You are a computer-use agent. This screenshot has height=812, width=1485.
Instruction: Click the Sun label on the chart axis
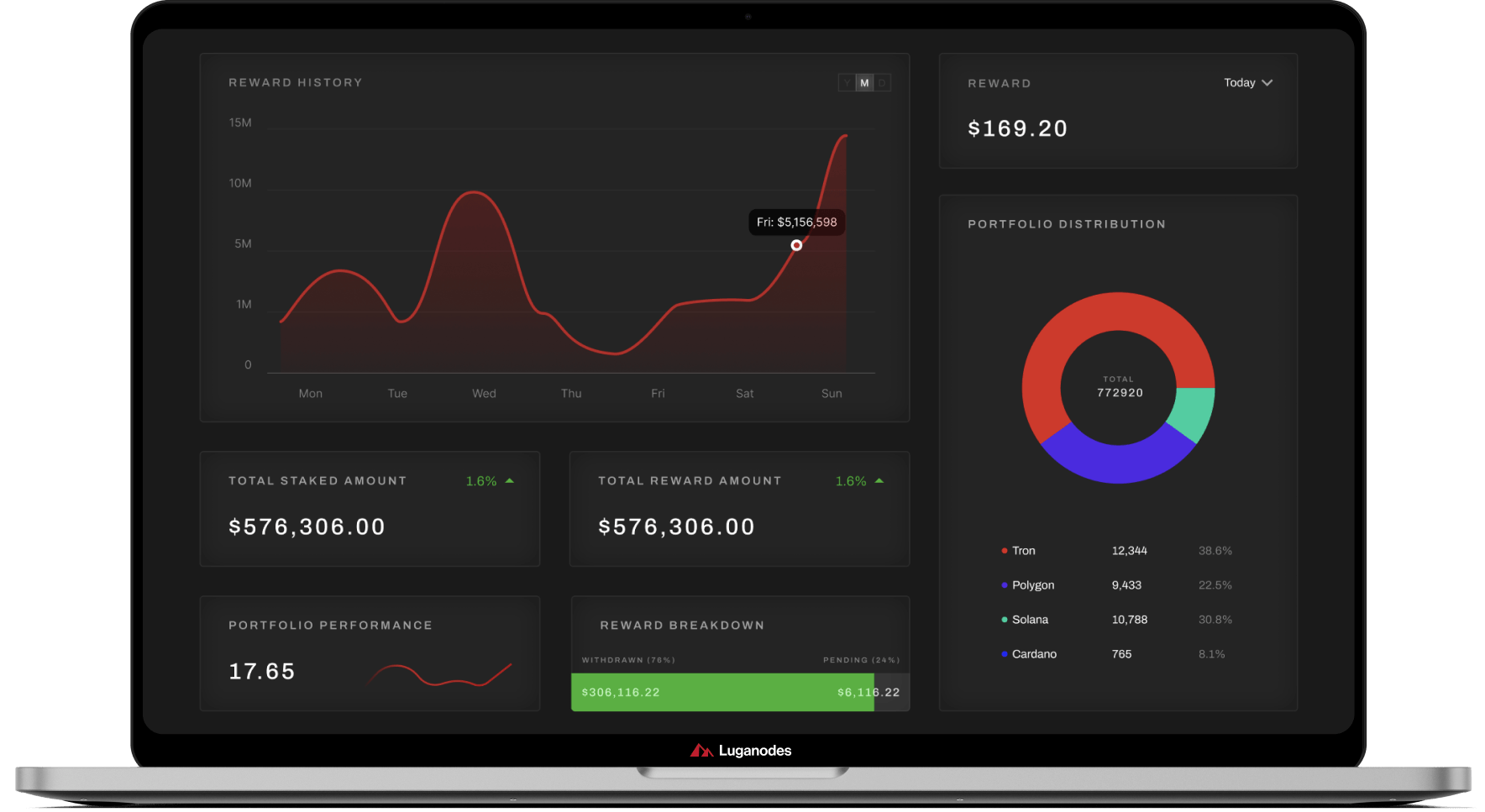tap(832, 393)
